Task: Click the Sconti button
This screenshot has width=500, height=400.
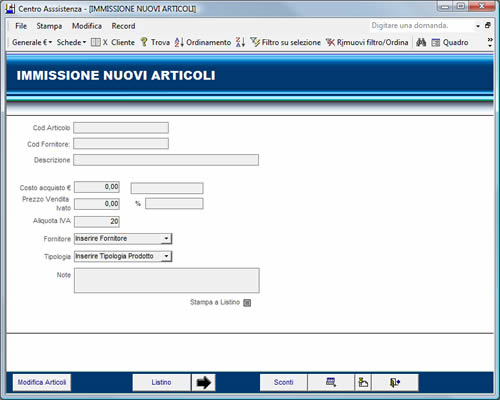Action: [283, 382]
